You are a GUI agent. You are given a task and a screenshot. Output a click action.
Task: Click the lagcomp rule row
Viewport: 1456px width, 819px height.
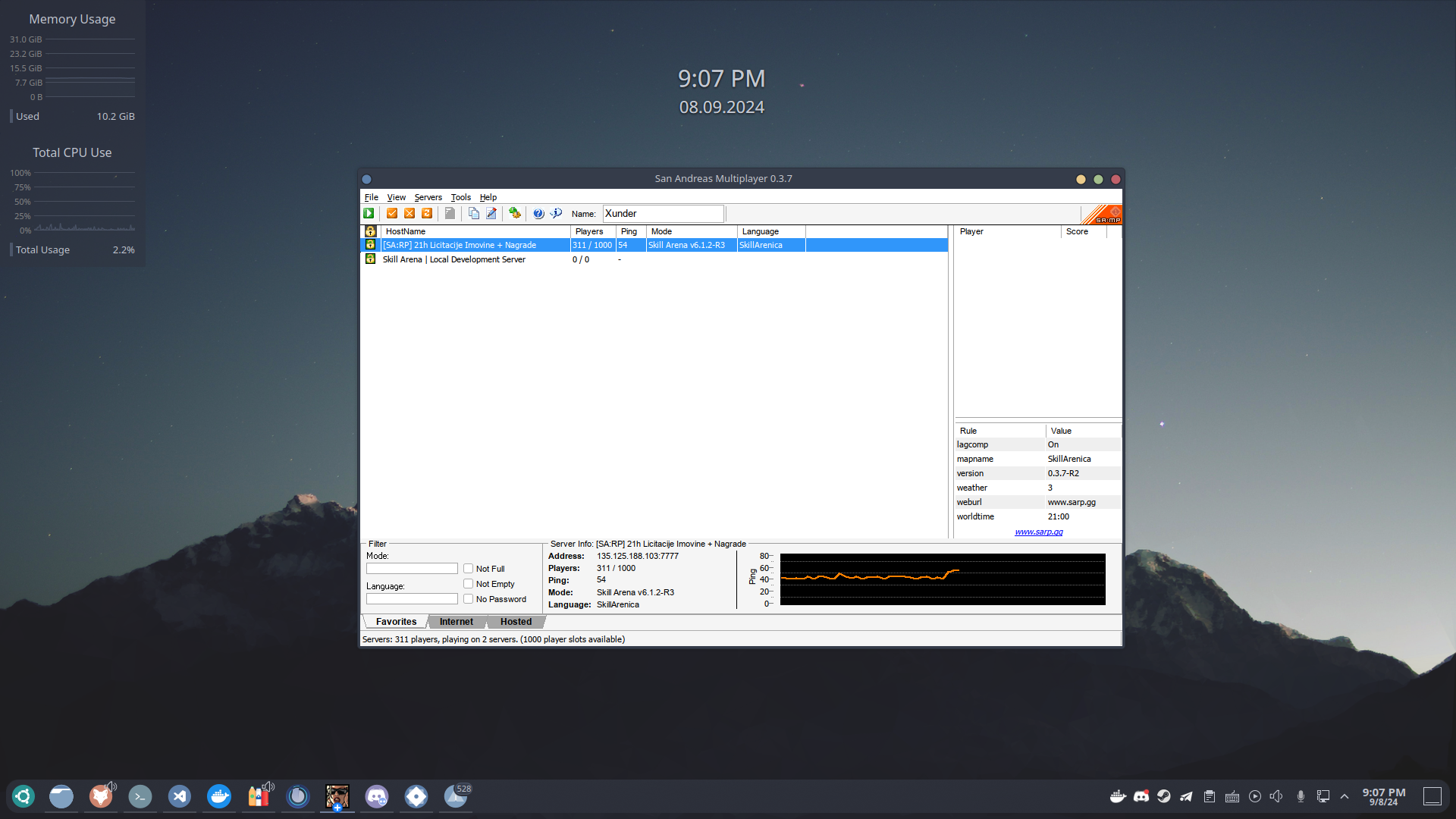1037,445
